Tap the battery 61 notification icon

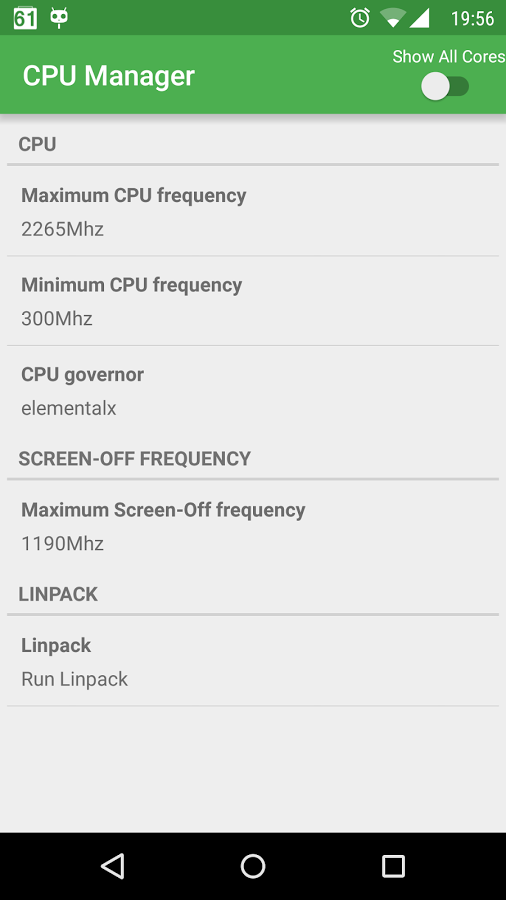coord(25,18)
